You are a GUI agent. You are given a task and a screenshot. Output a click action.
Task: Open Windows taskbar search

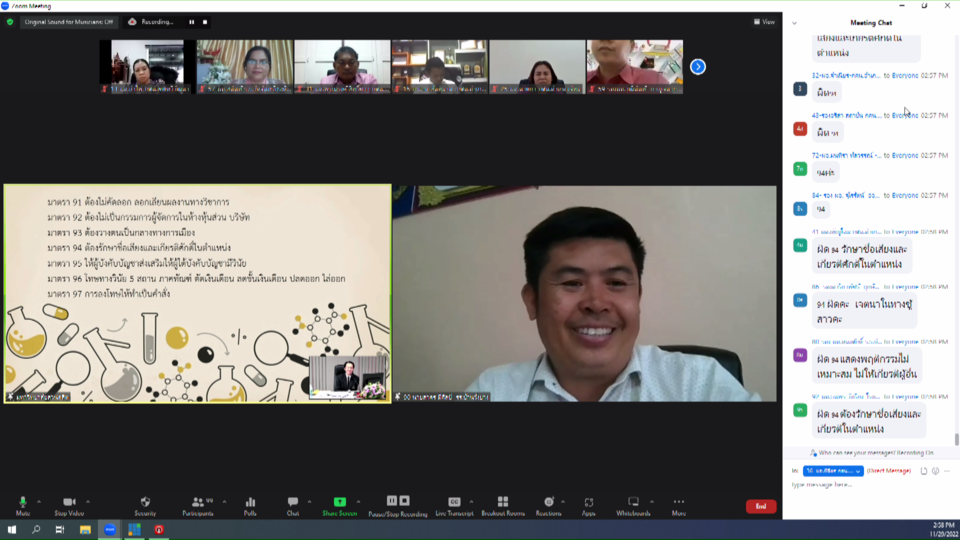click(36, 530)
